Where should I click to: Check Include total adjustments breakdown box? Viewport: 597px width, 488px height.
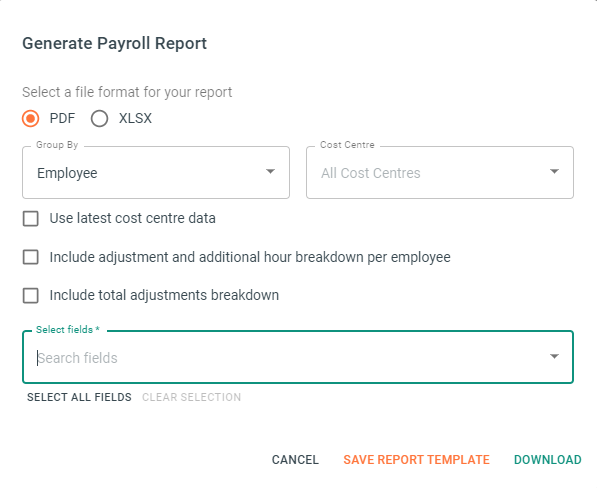tap(30, 295)
